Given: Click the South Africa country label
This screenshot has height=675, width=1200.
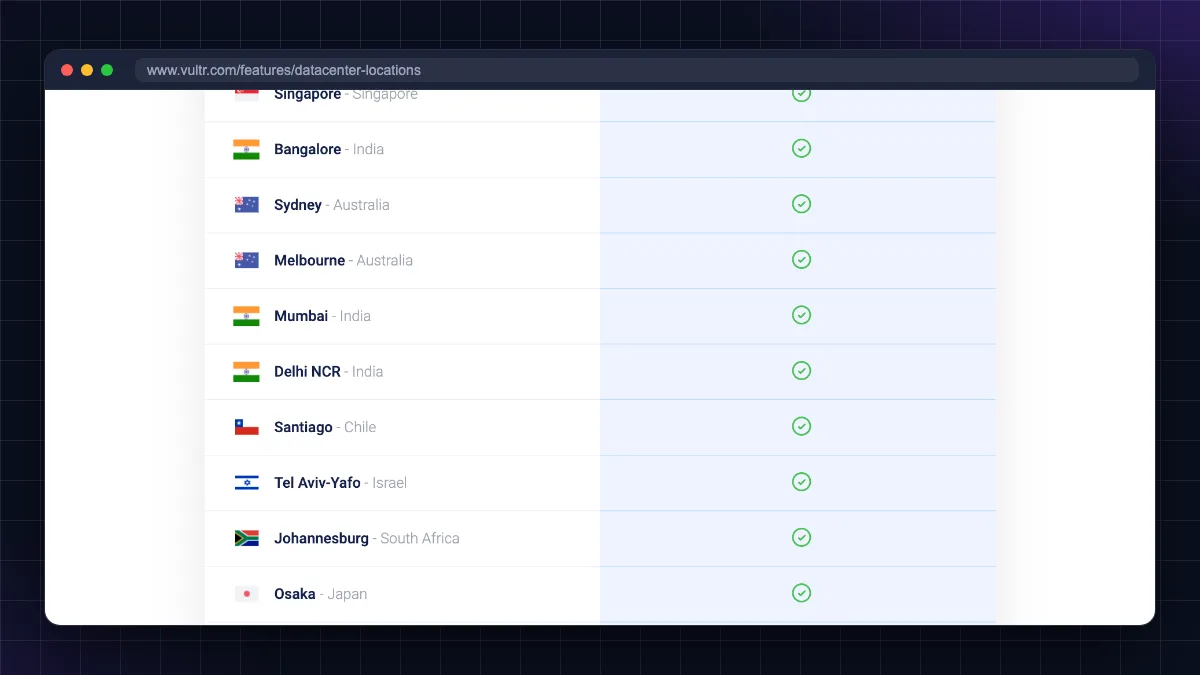Looking at the screenshot, I should 420,538.
